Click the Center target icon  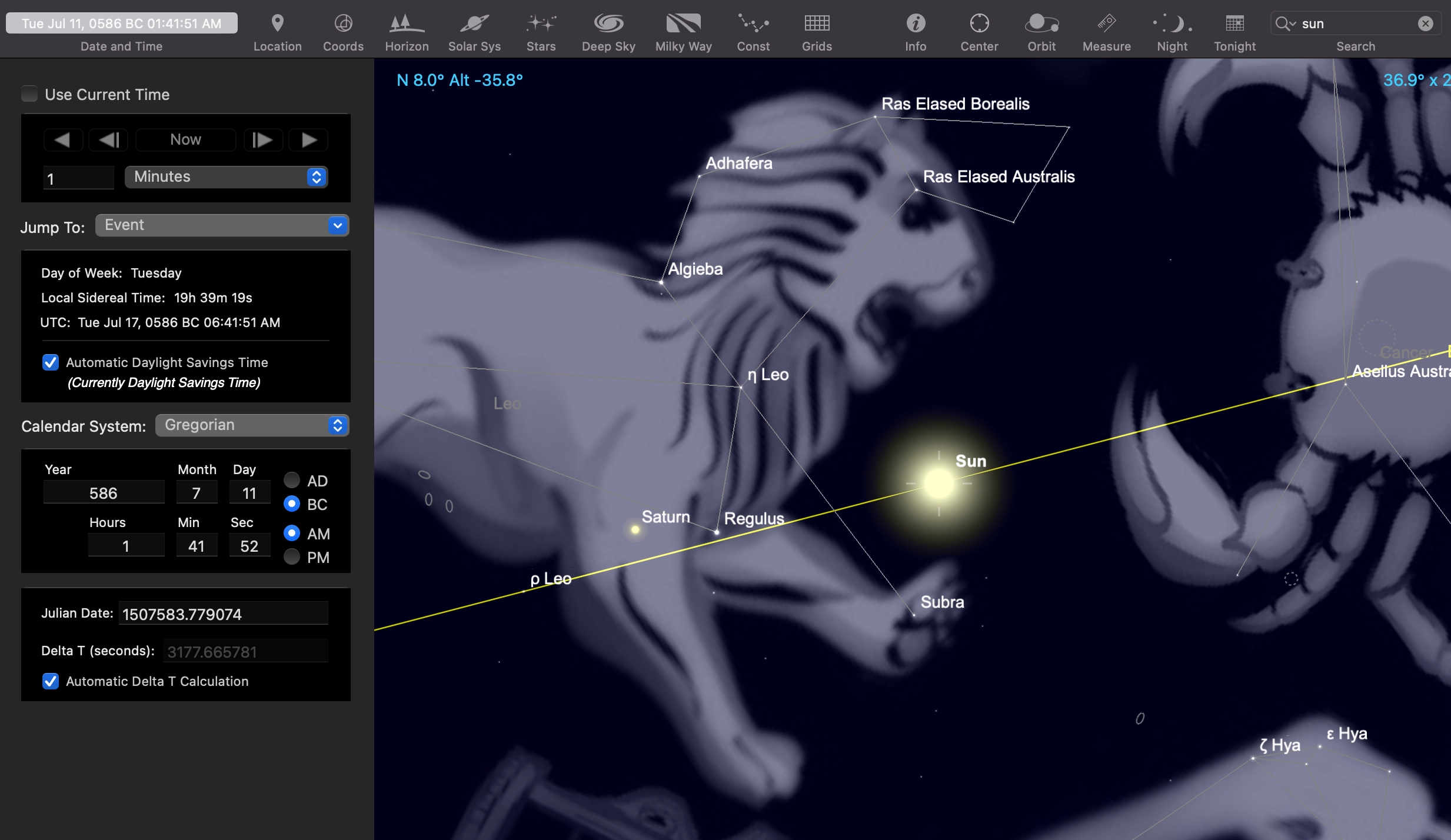[x=979, y=24]
